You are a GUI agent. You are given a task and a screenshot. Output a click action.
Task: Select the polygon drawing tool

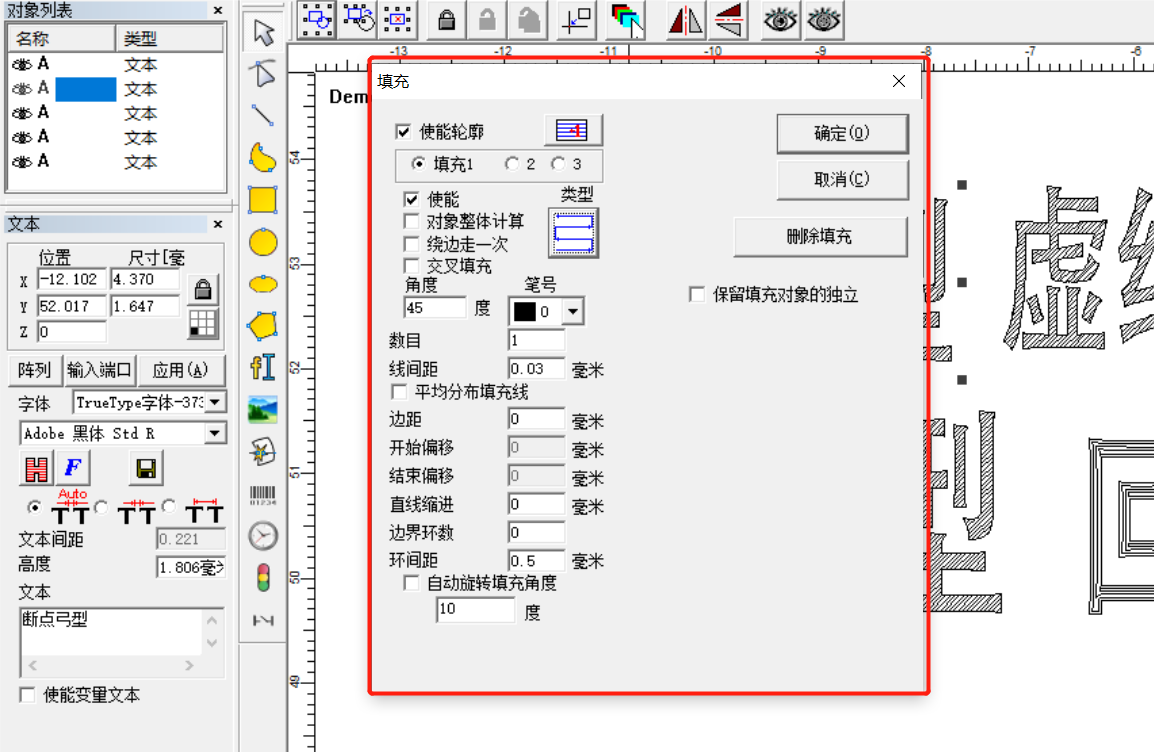tap(263, 325)
